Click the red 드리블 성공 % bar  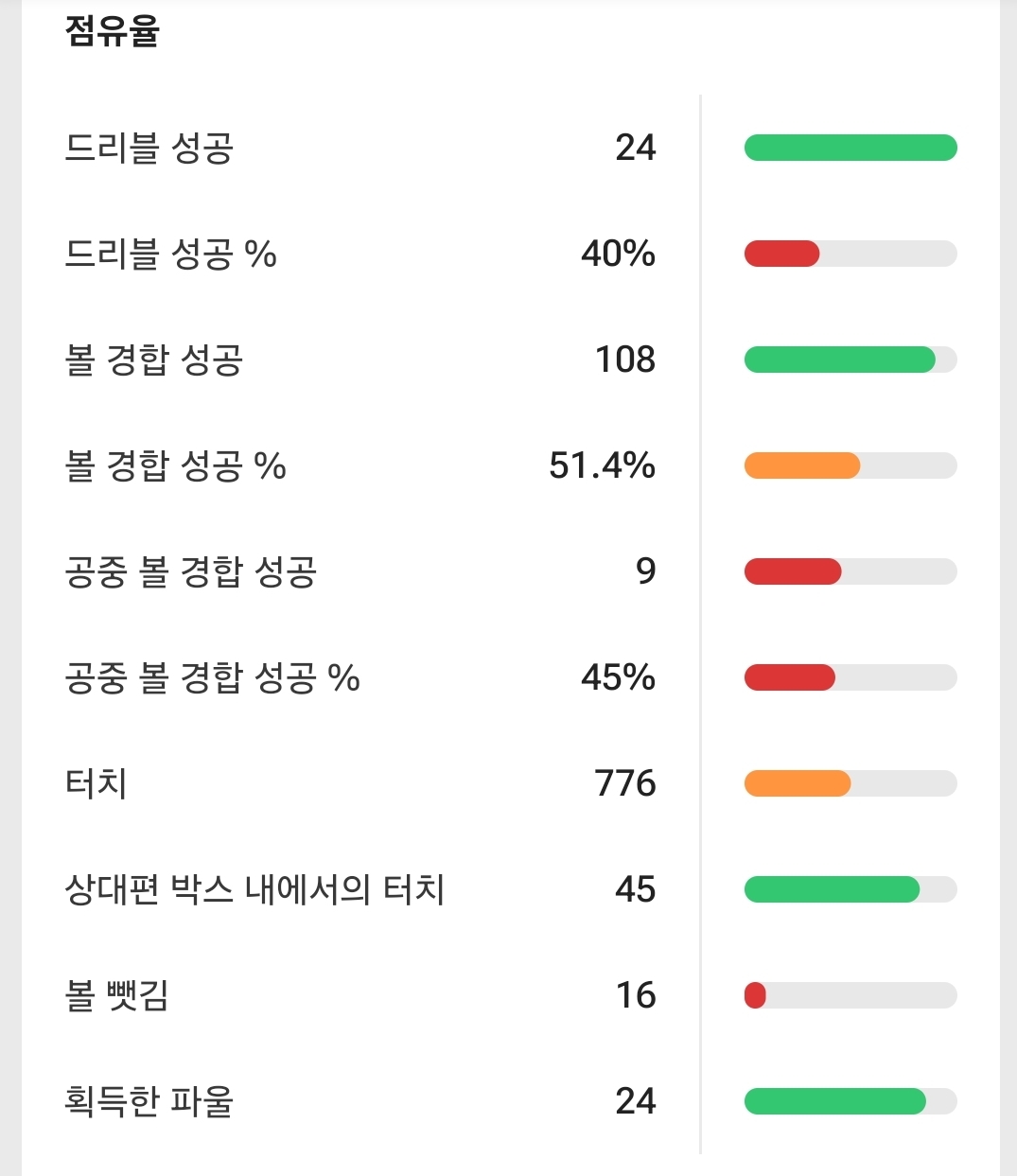pyautogui.click(x=781, y=254)
